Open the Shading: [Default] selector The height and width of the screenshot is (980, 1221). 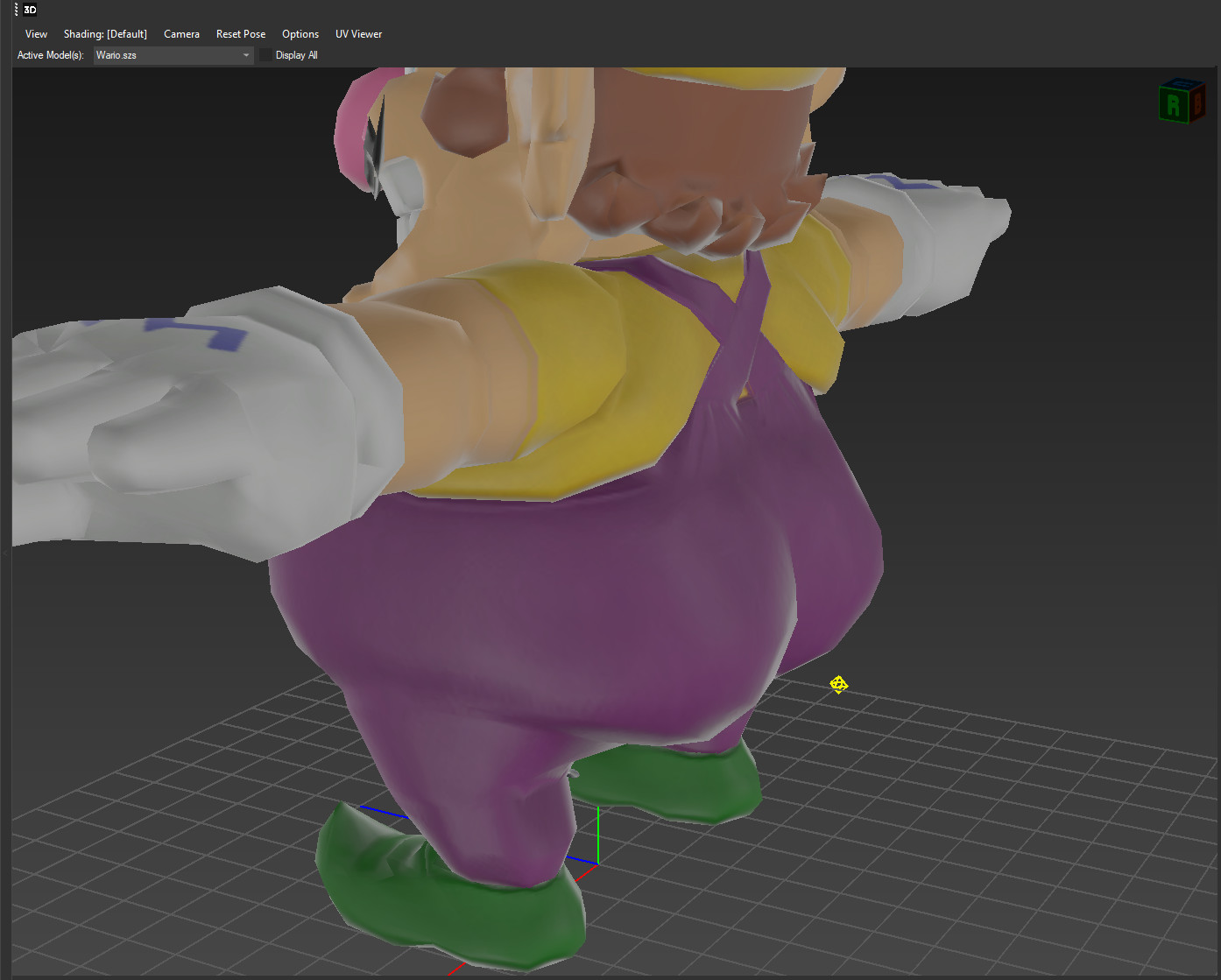click(105, 33)
